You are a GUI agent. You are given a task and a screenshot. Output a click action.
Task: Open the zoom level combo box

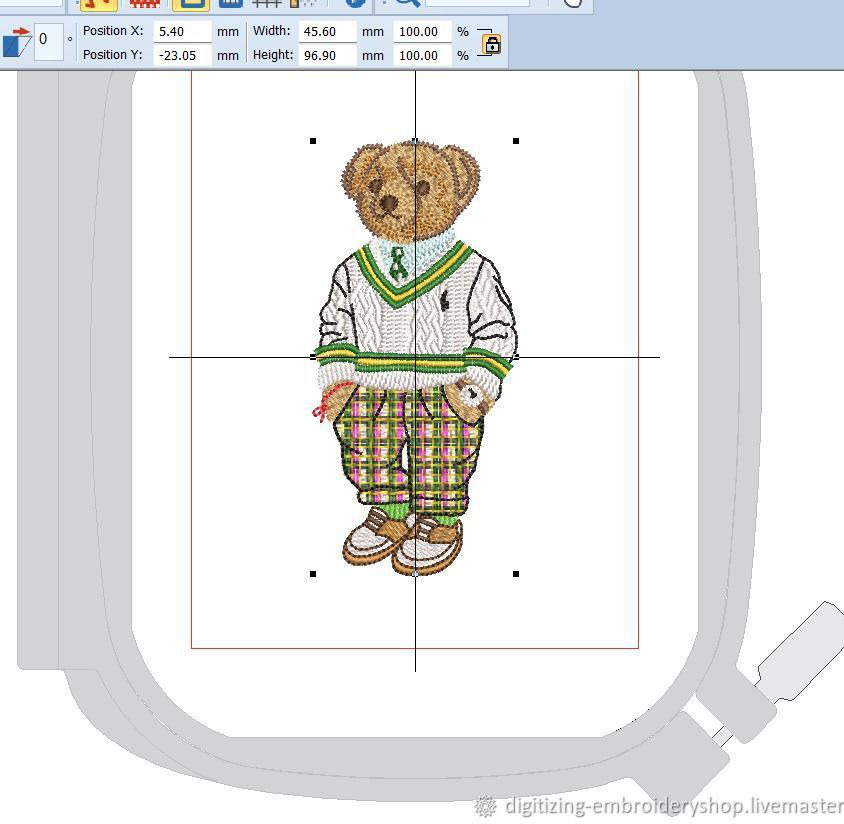coord(477,3)
